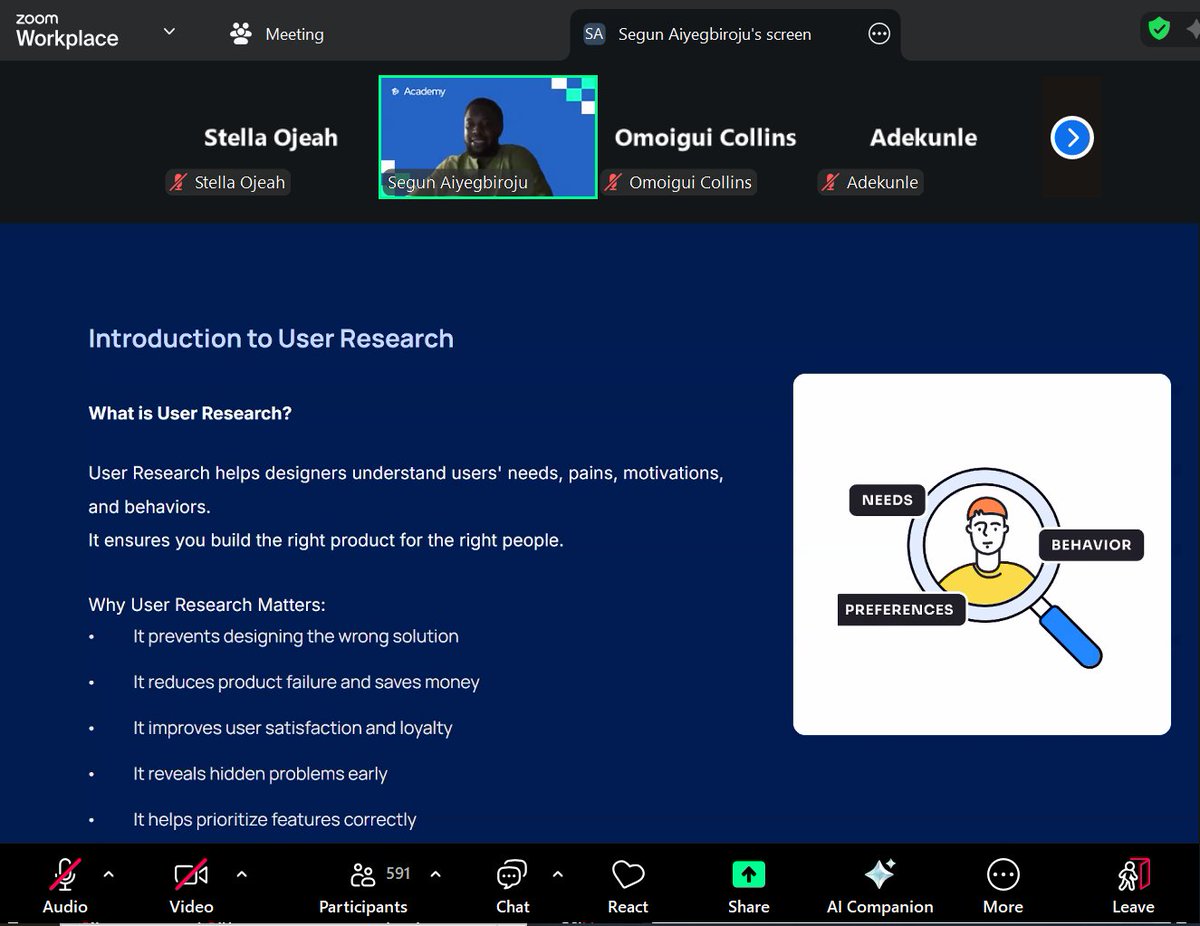Click muted mic icon beside Adekunle label

click(830, 182)
